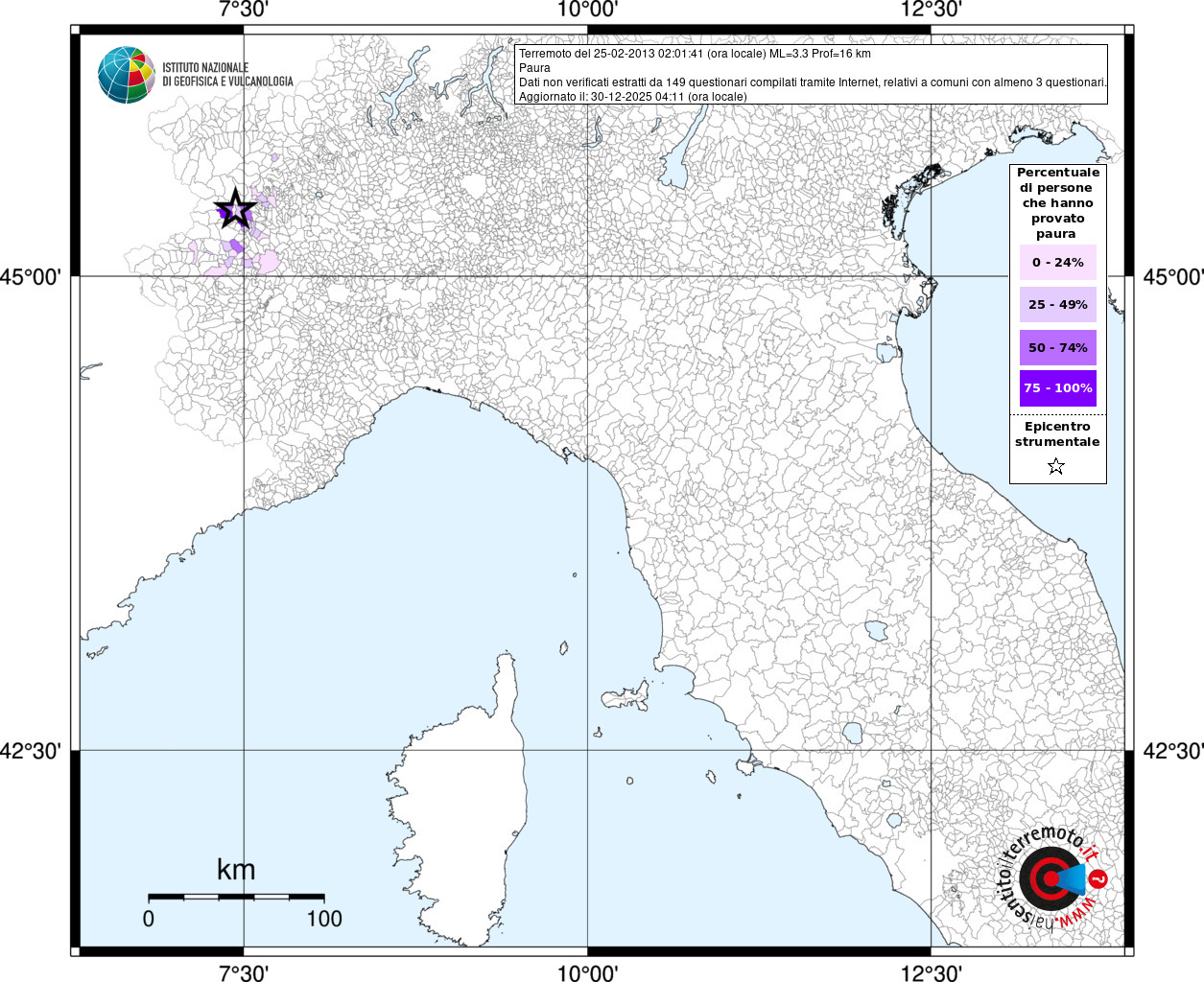This screenshot has width=1204, height=982.
Task: Click the Paura label in header box
Action: pyautogui.click(x=534, y=68)
